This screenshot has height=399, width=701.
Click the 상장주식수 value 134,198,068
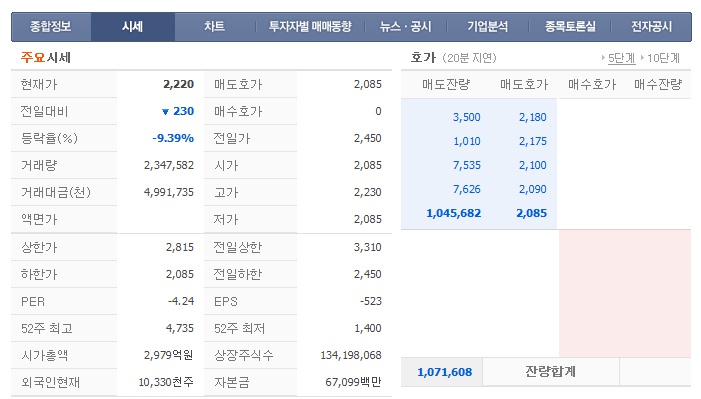351,355
